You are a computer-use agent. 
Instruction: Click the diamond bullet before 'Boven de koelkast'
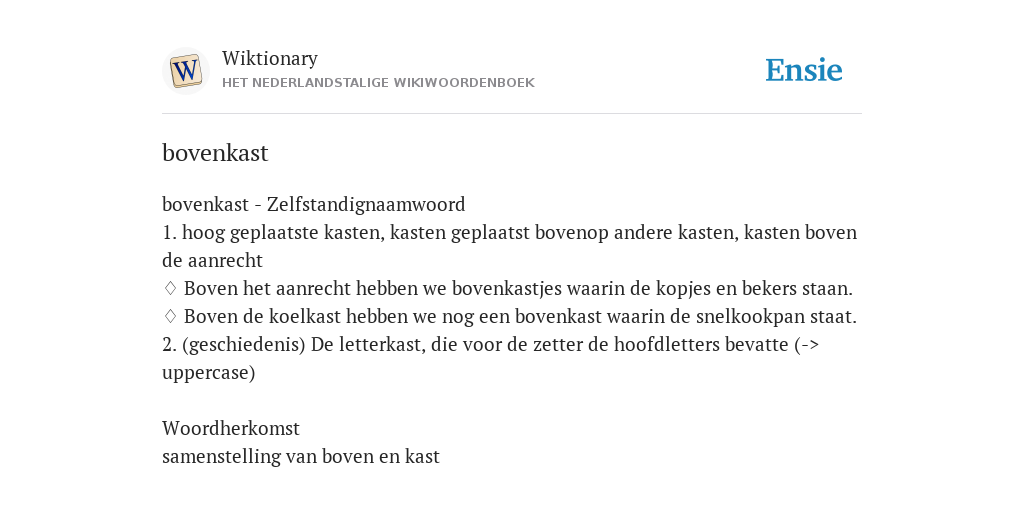click(x=170, y=317)
